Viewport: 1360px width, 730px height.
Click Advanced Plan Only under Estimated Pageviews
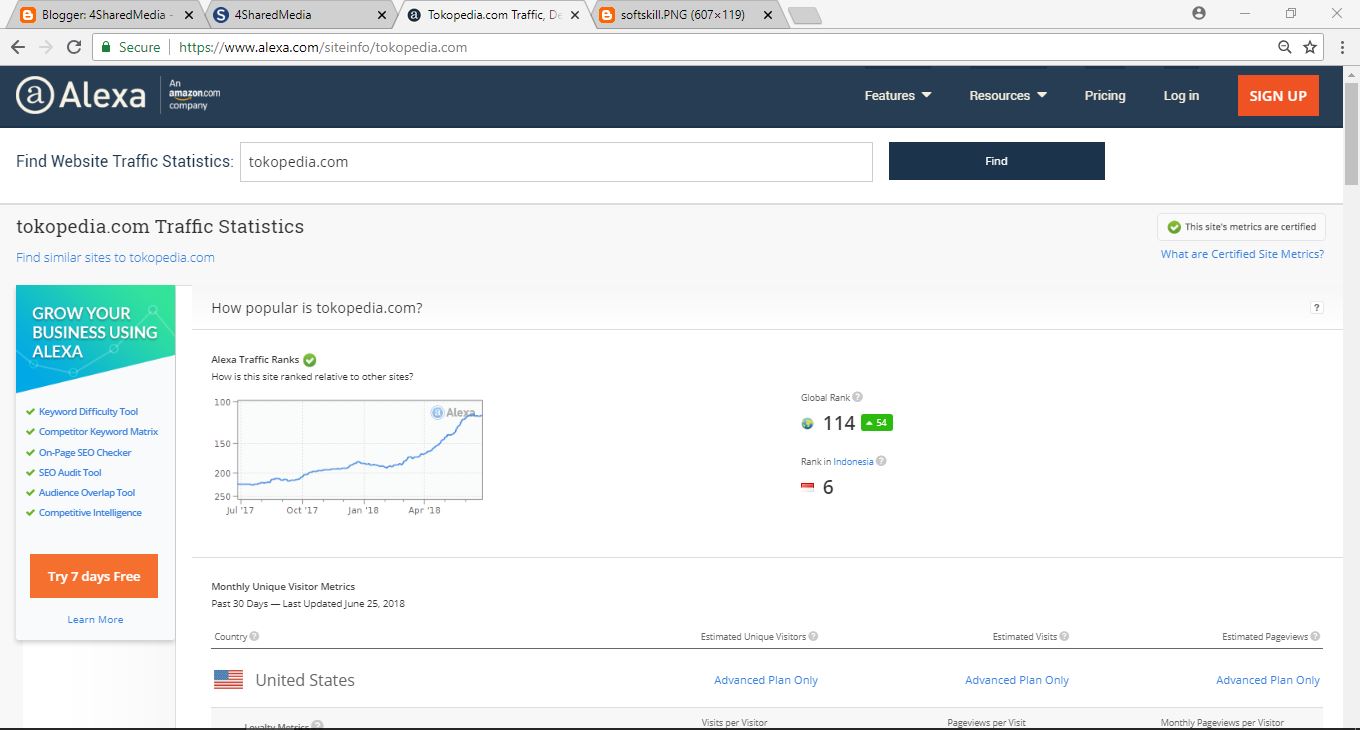coord(1268,680)
